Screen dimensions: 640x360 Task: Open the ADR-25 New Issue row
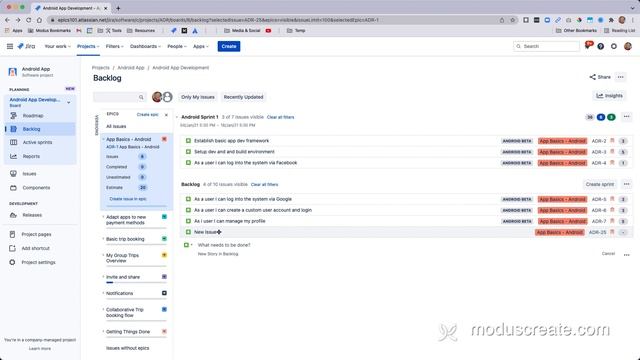point(406,232)
